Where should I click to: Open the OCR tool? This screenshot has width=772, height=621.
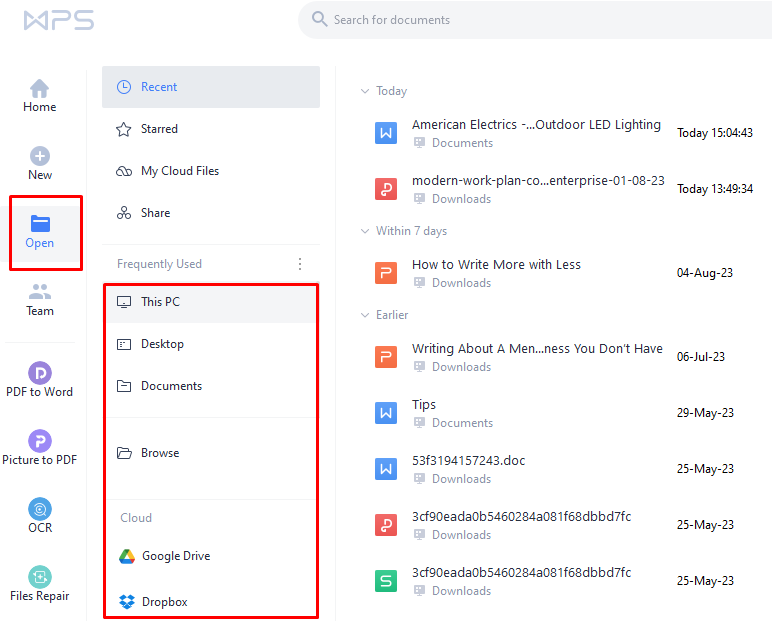(x=39, y=516)
